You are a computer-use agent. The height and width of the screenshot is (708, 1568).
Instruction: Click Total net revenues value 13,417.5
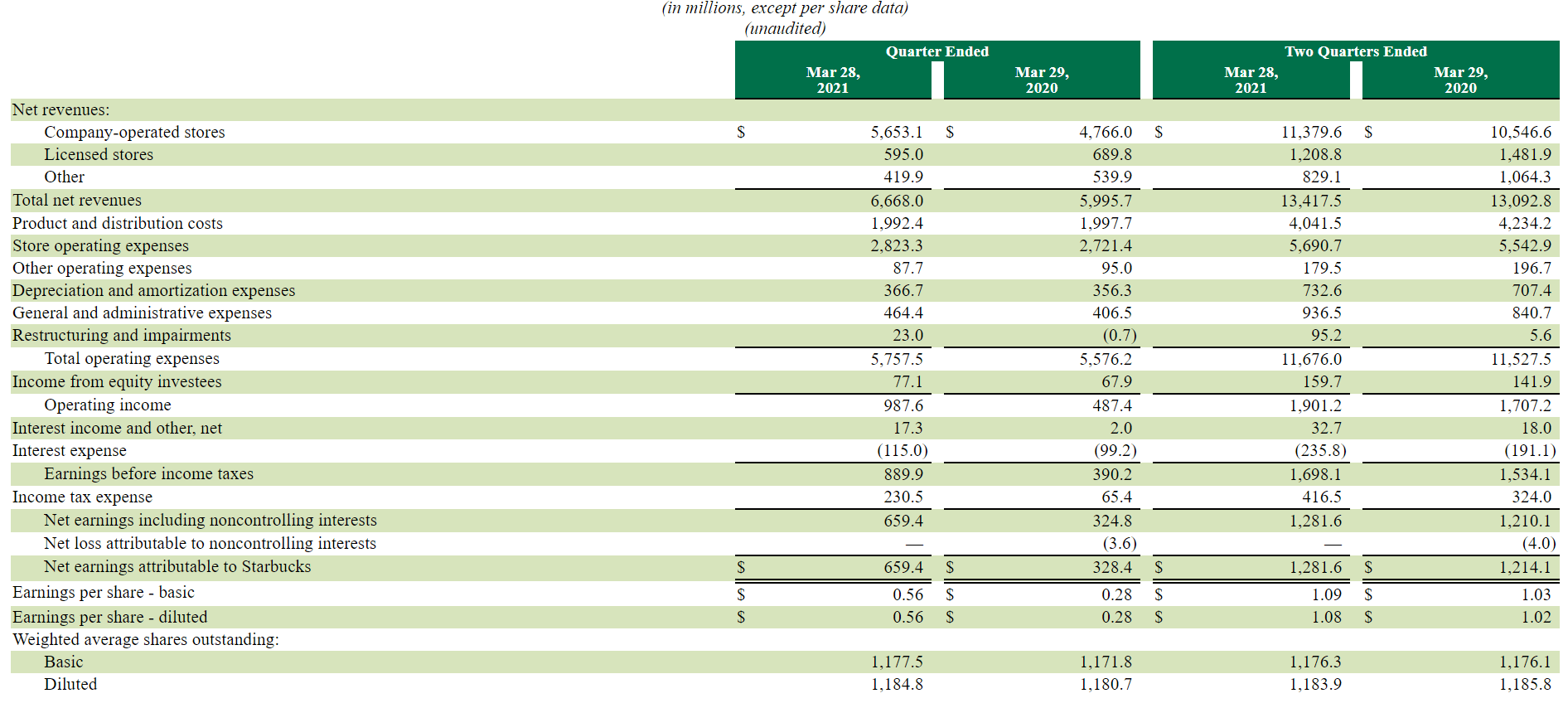1311,201
